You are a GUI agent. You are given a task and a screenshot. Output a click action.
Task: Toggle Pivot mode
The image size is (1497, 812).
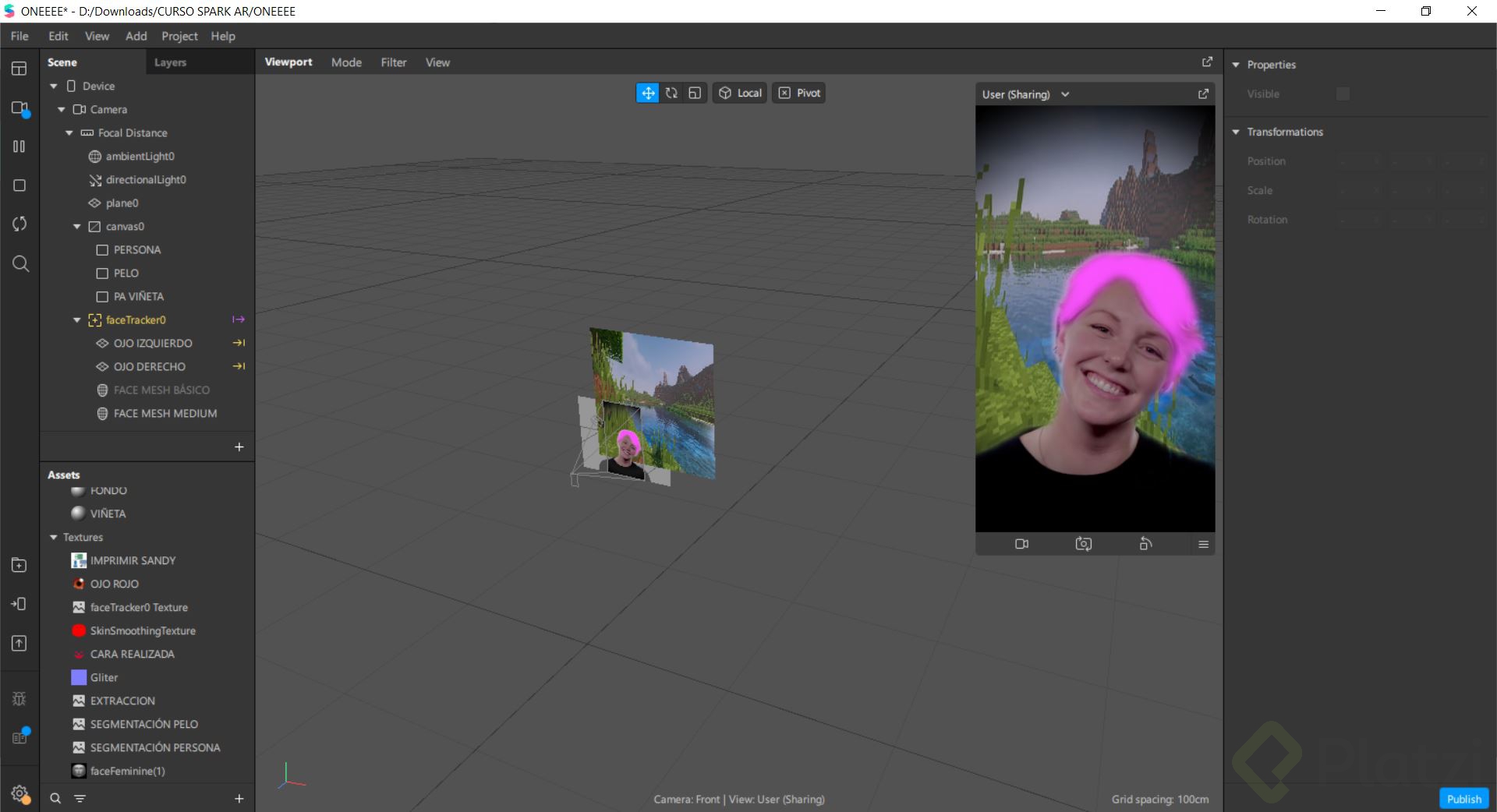tap(799, 93)
